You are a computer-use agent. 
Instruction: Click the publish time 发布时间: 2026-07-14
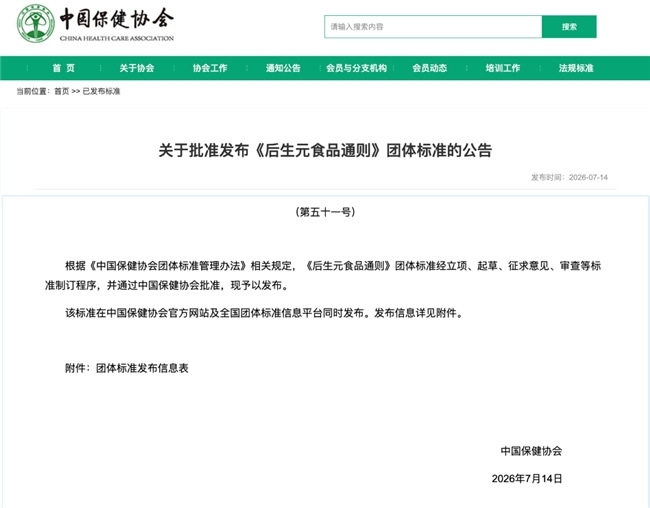(569, 177)
